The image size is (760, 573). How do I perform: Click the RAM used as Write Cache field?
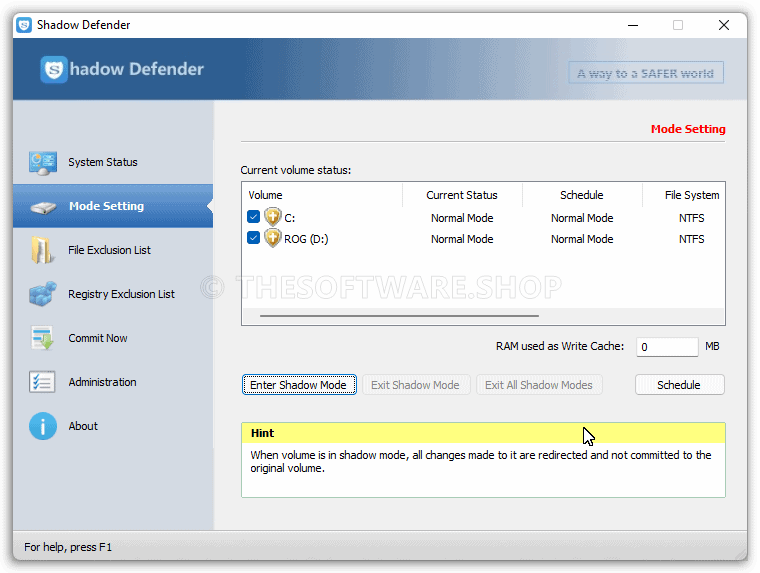pos(667,347)
